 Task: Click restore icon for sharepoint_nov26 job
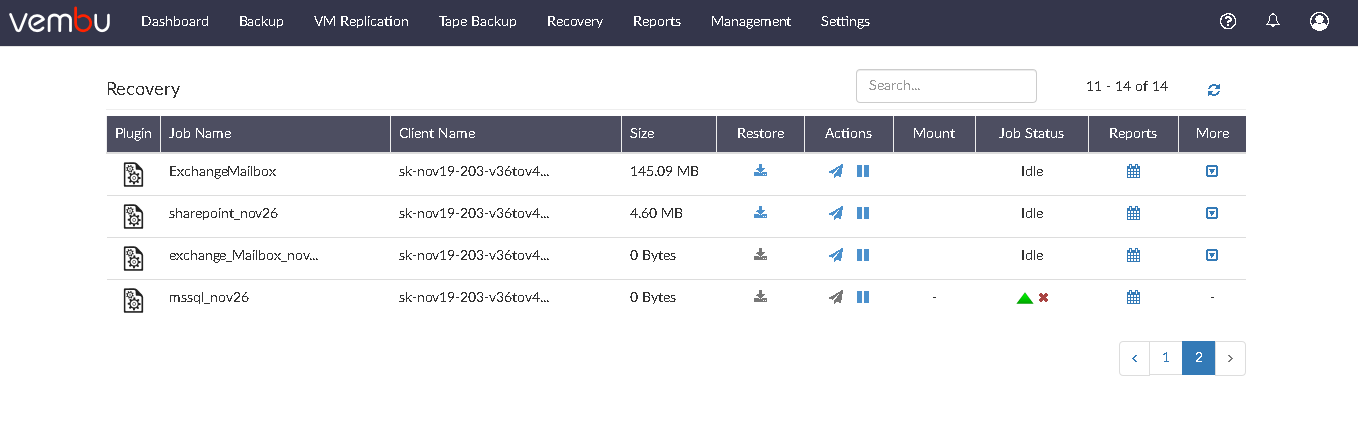[760, 213]
